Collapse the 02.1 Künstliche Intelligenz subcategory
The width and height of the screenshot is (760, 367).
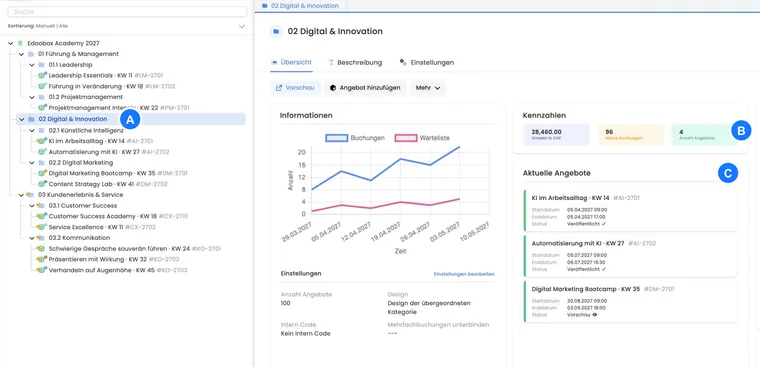pyautogui.click(x=32, y=130)
